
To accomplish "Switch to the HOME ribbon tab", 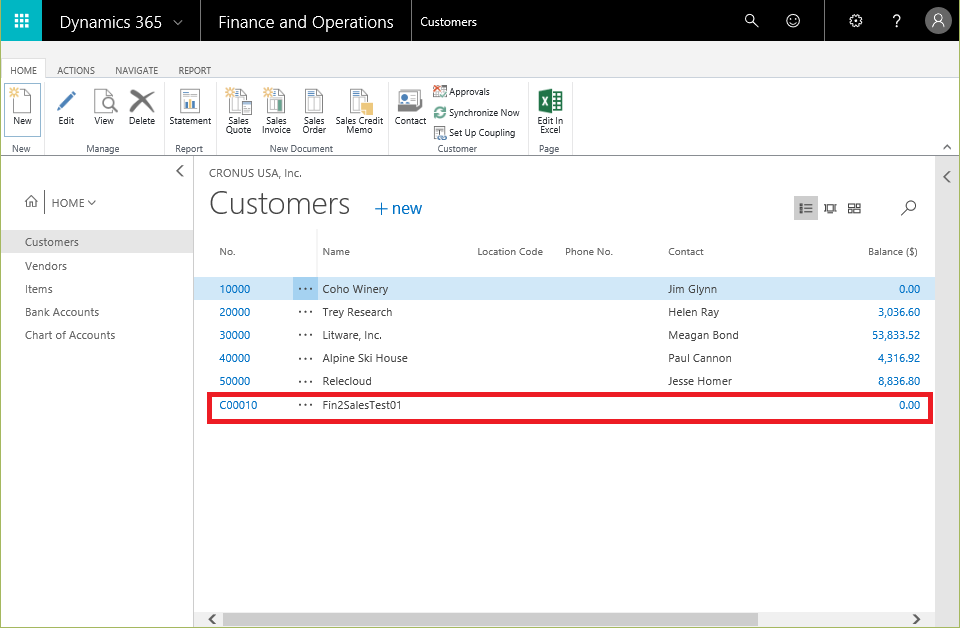I will 23,70.
